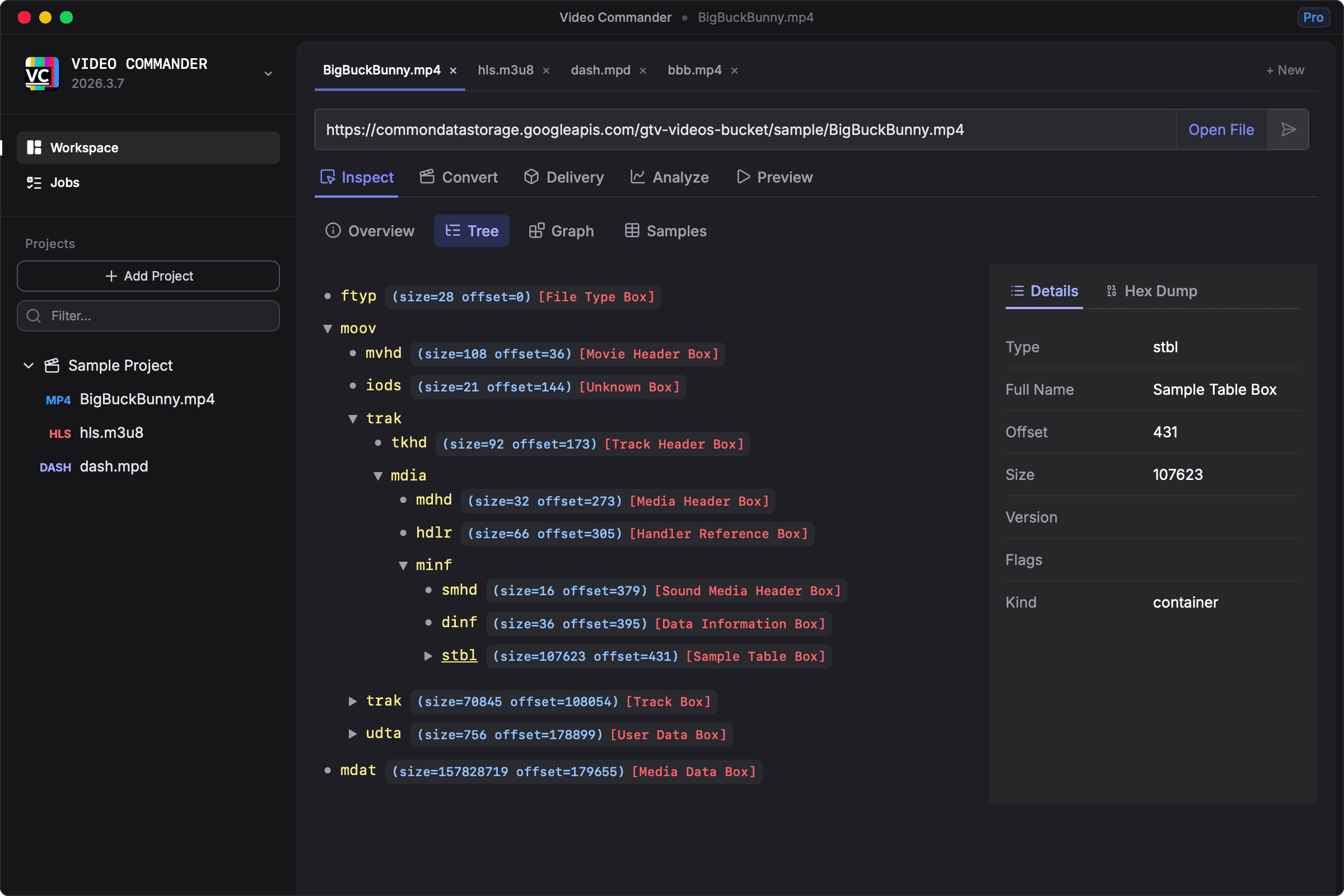Click the project filter search field

pos(148,315)
